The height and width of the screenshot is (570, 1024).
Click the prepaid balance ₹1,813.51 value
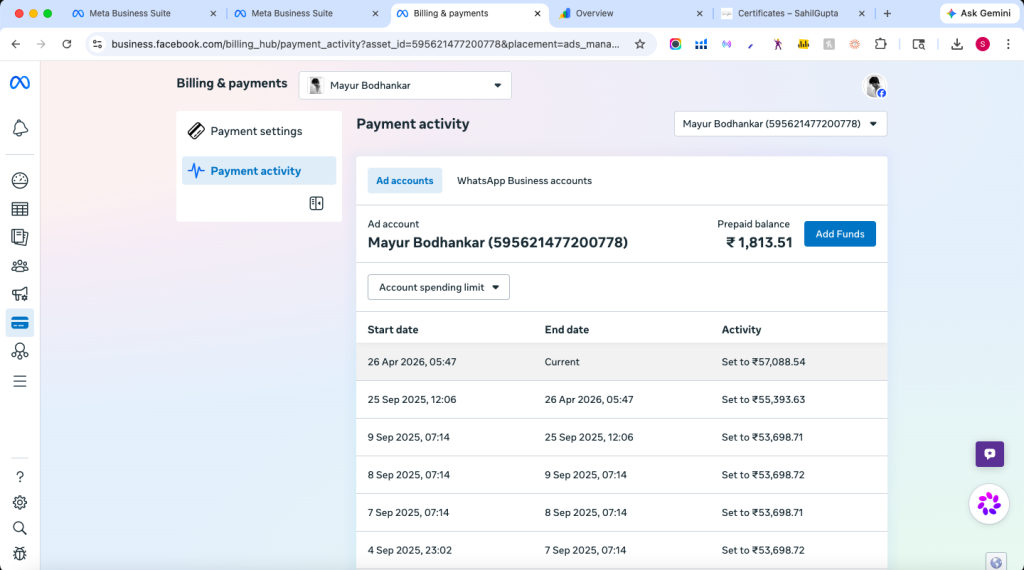[x=759, y=242]
